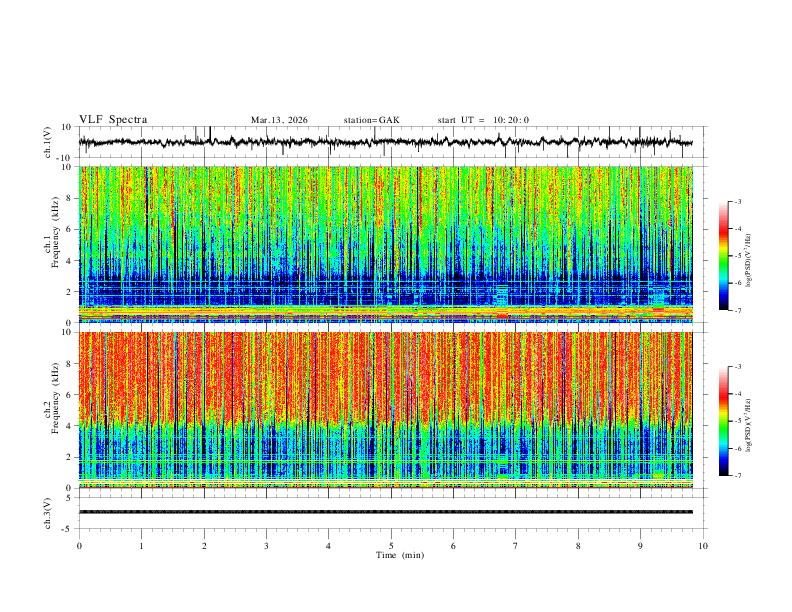This screenshot has width=792, height=612.
Task: Click the "ch.3(V)" axis label
Action: coord(48,513)
